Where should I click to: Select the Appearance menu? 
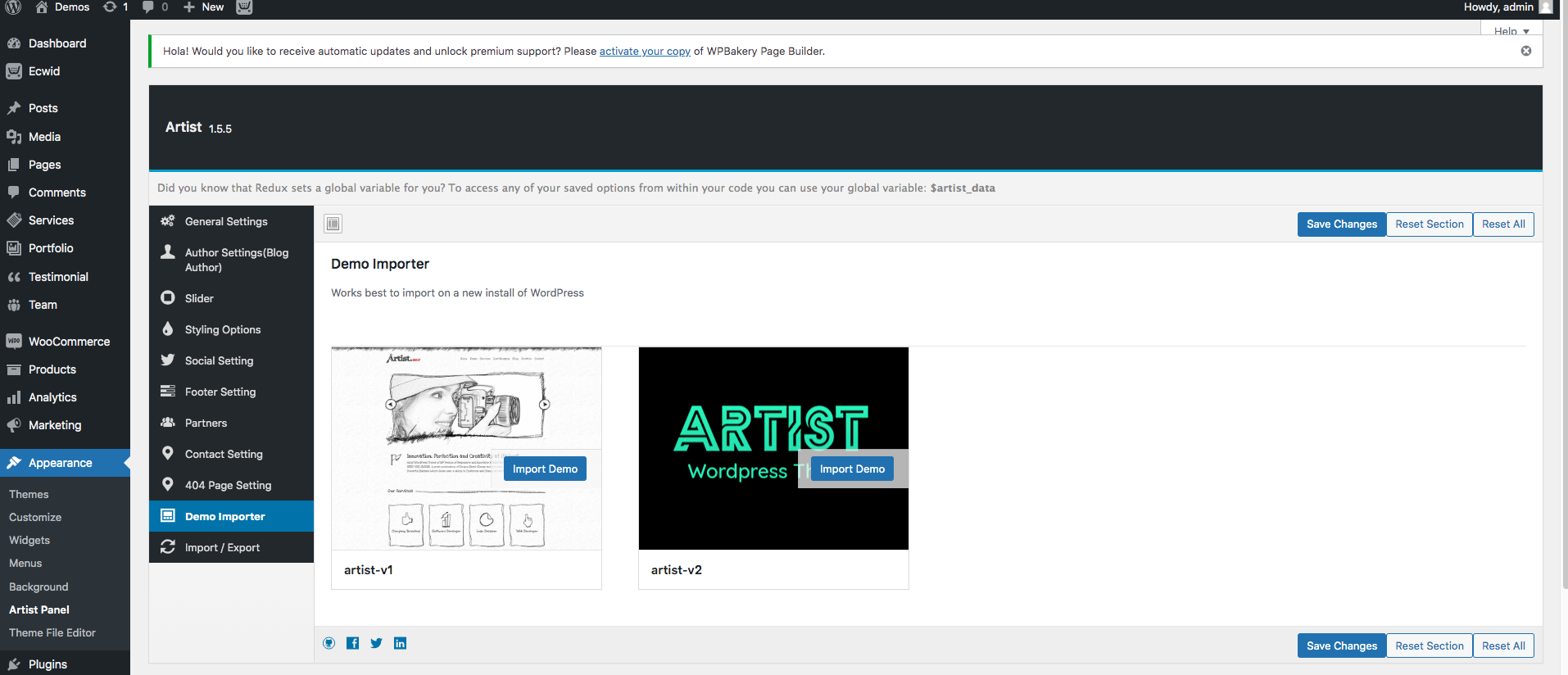(x=65, y=463)
